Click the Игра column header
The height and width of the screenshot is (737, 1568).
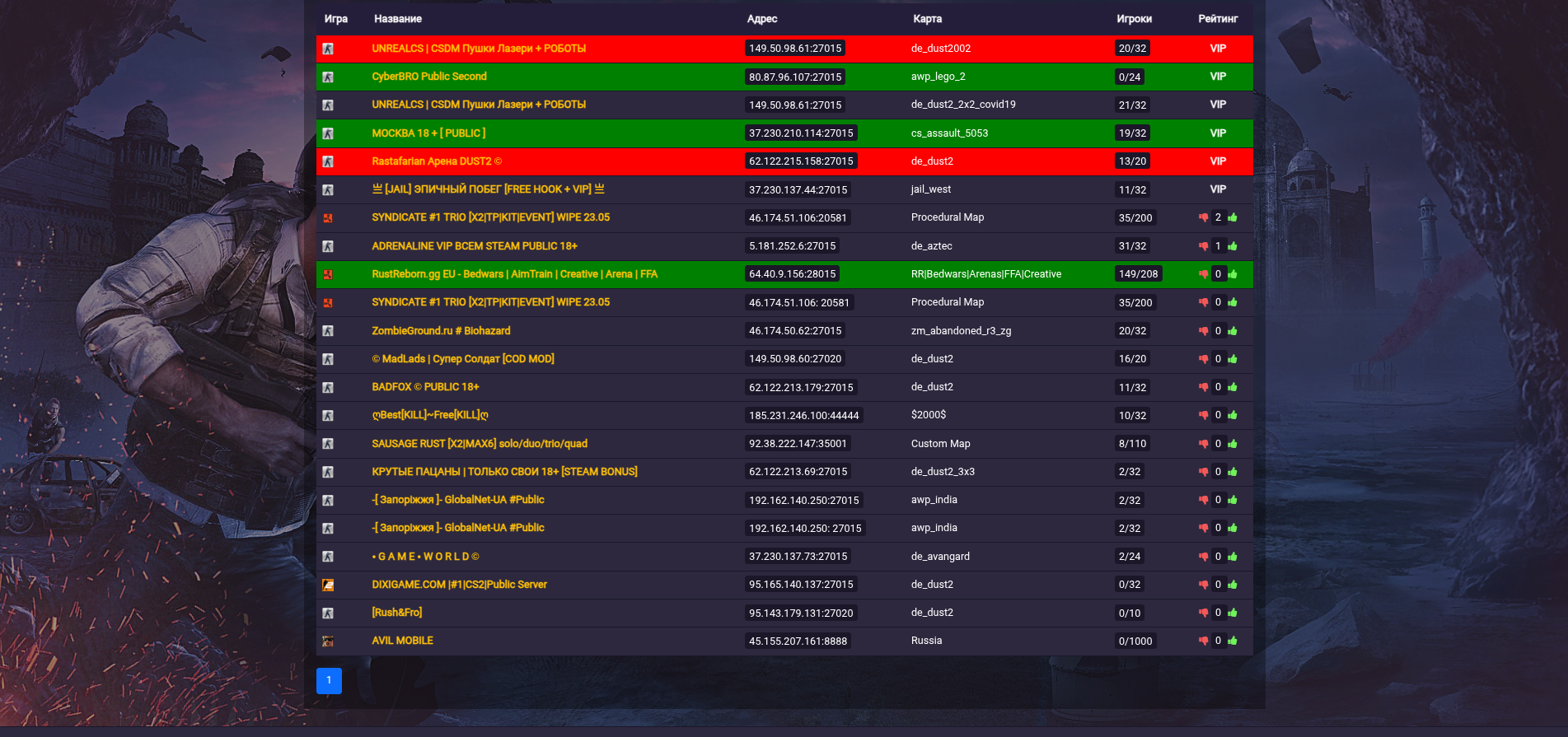point(336,19)
